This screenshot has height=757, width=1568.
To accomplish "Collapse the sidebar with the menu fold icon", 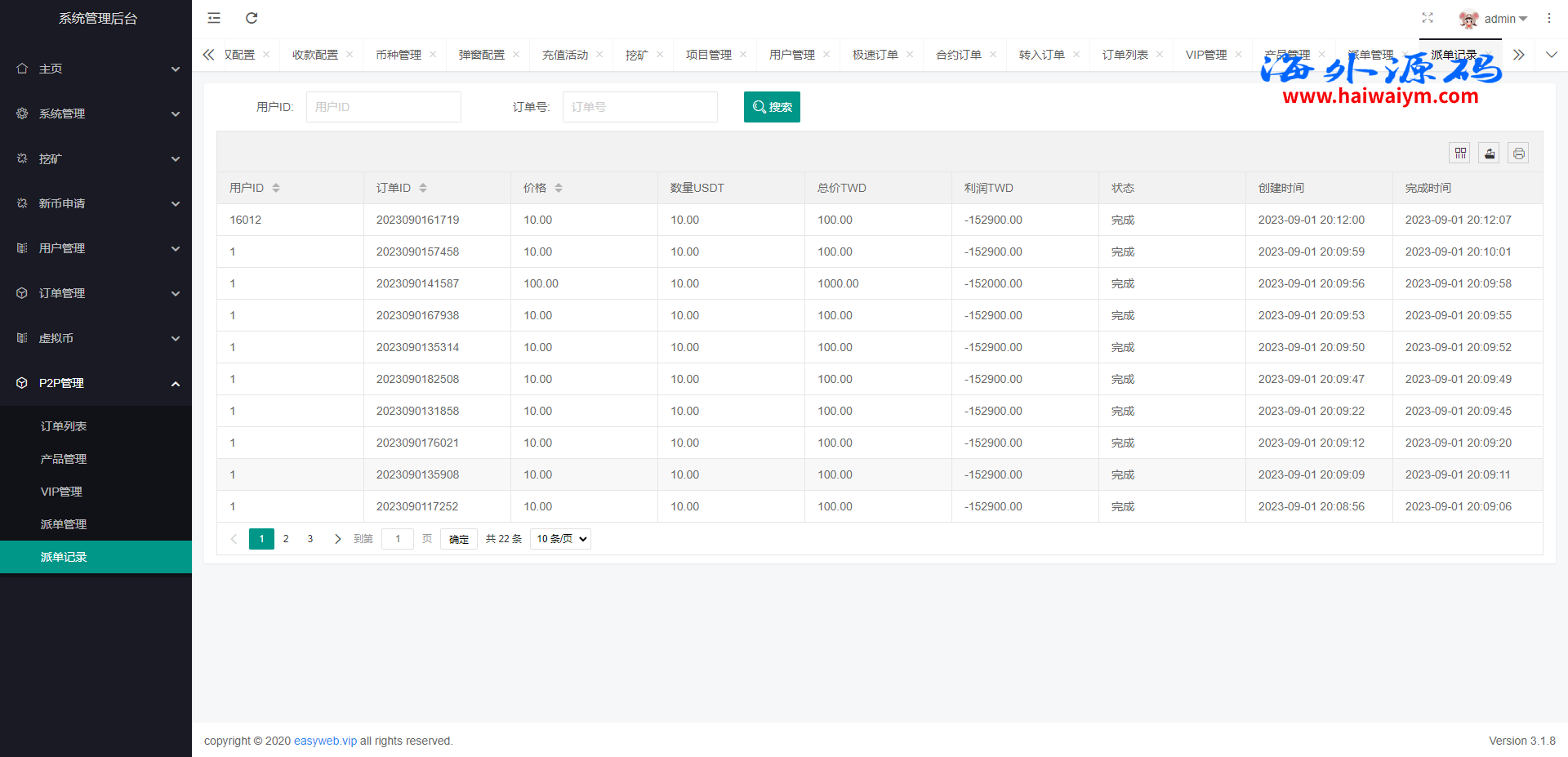I will coord(214,18).
